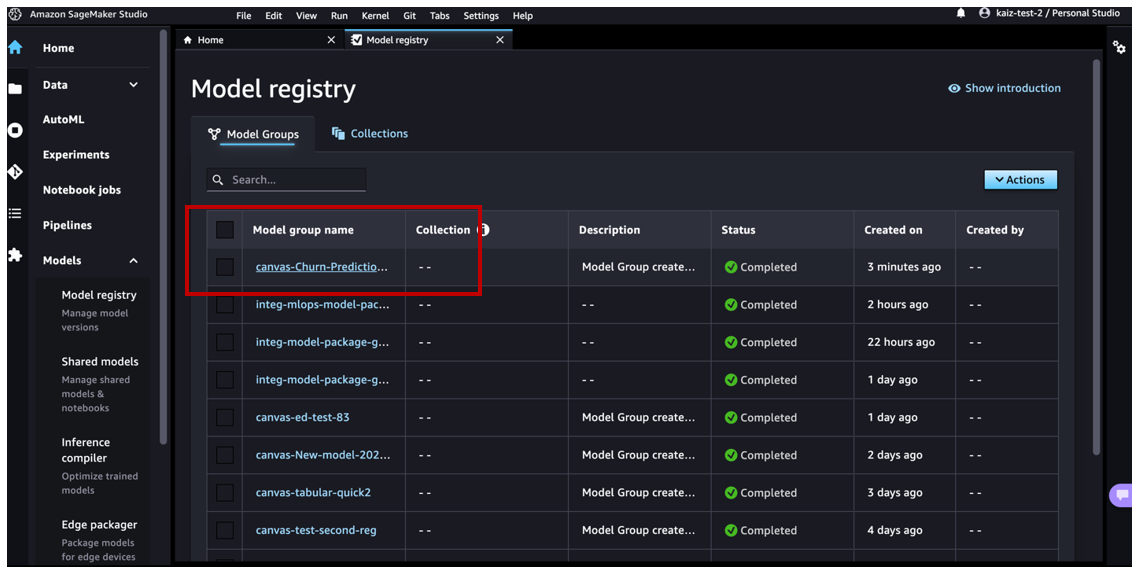Screen dimensions: 1138x572
Task: Open Pipelines in the sidebar
Action: [67, 225]
